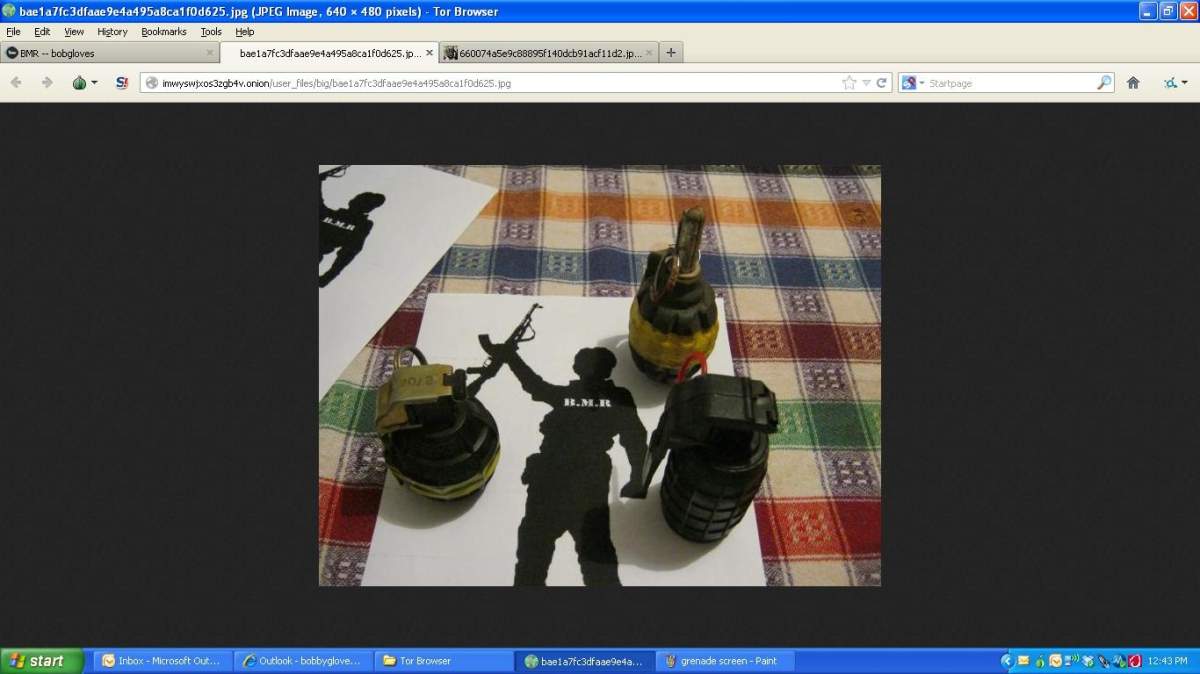The height and width of the screenshot is (674, 1200).
Task: Open a new tab with the plus button
Action: pyautogui.click(x=671, y=53)
